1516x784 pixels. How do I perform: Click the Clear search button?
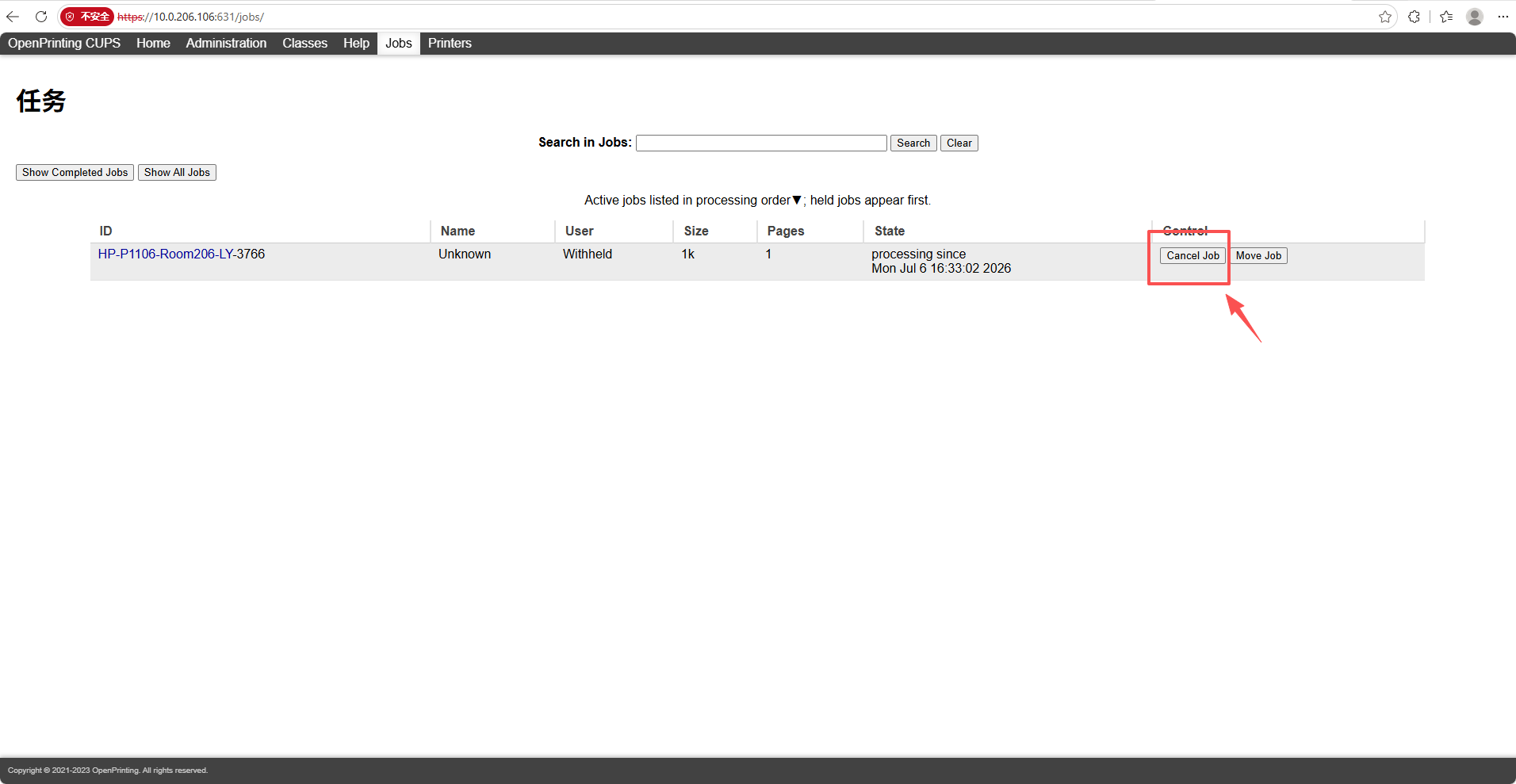pyautogui.click(x=959, y=143)
